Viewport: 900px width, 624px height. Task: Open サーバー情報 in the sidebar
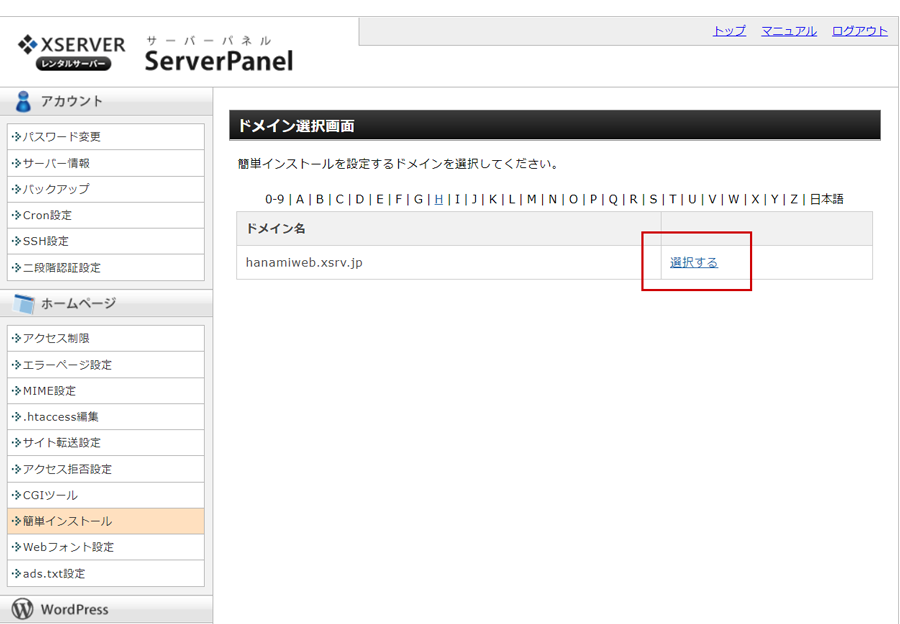tap(106, 163)
